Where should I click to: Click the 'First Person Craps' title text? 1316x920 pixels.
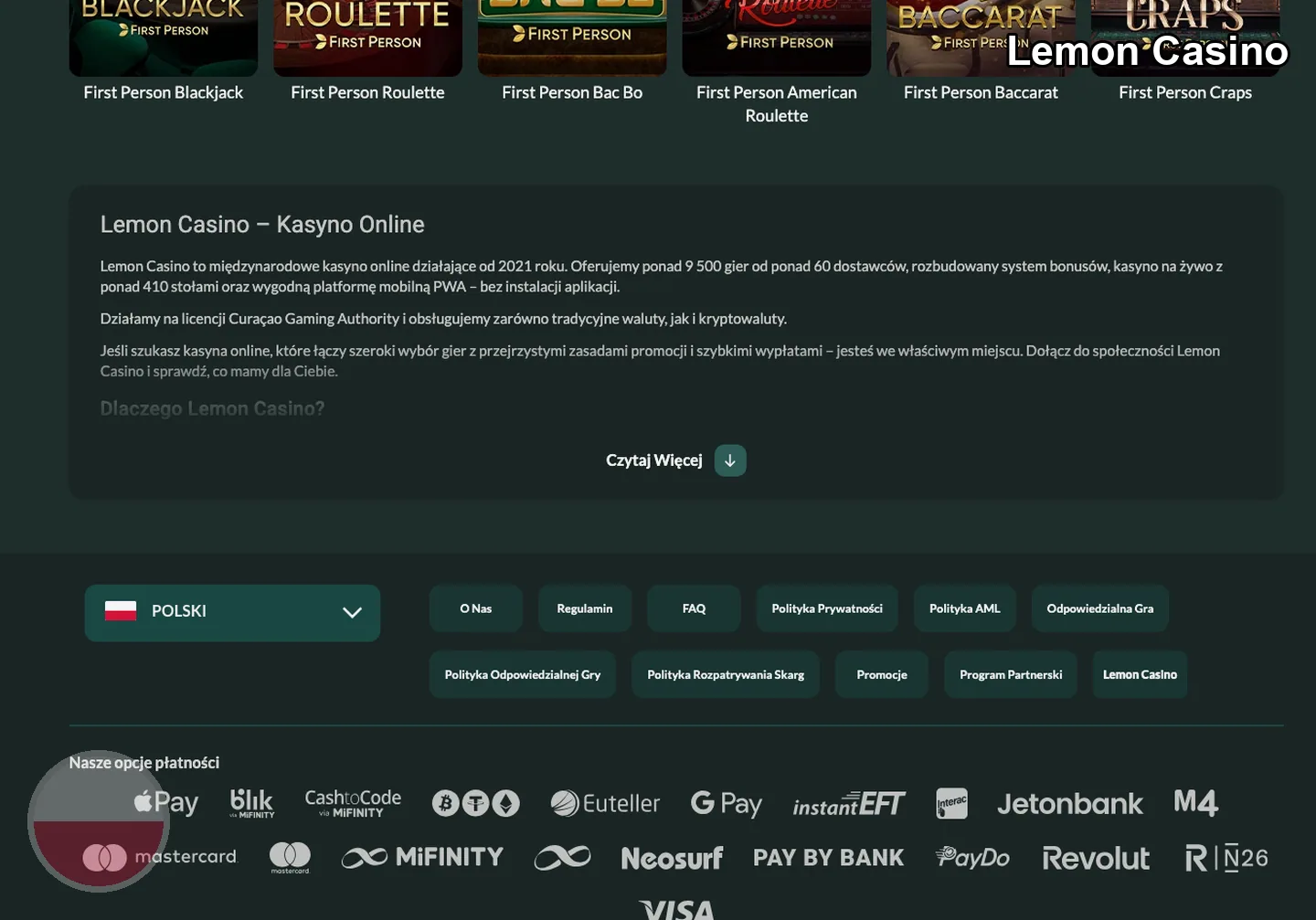click(1185, 92)
